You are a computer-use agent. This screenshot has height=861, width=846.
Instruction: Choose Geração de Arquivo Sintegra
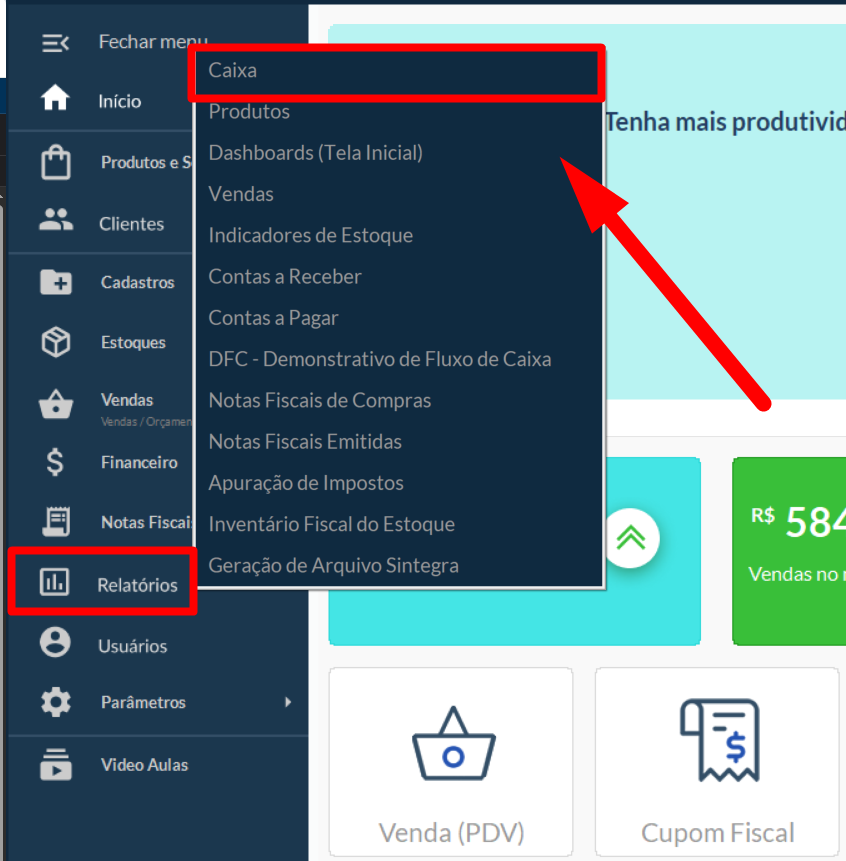[x=333, y=565]
